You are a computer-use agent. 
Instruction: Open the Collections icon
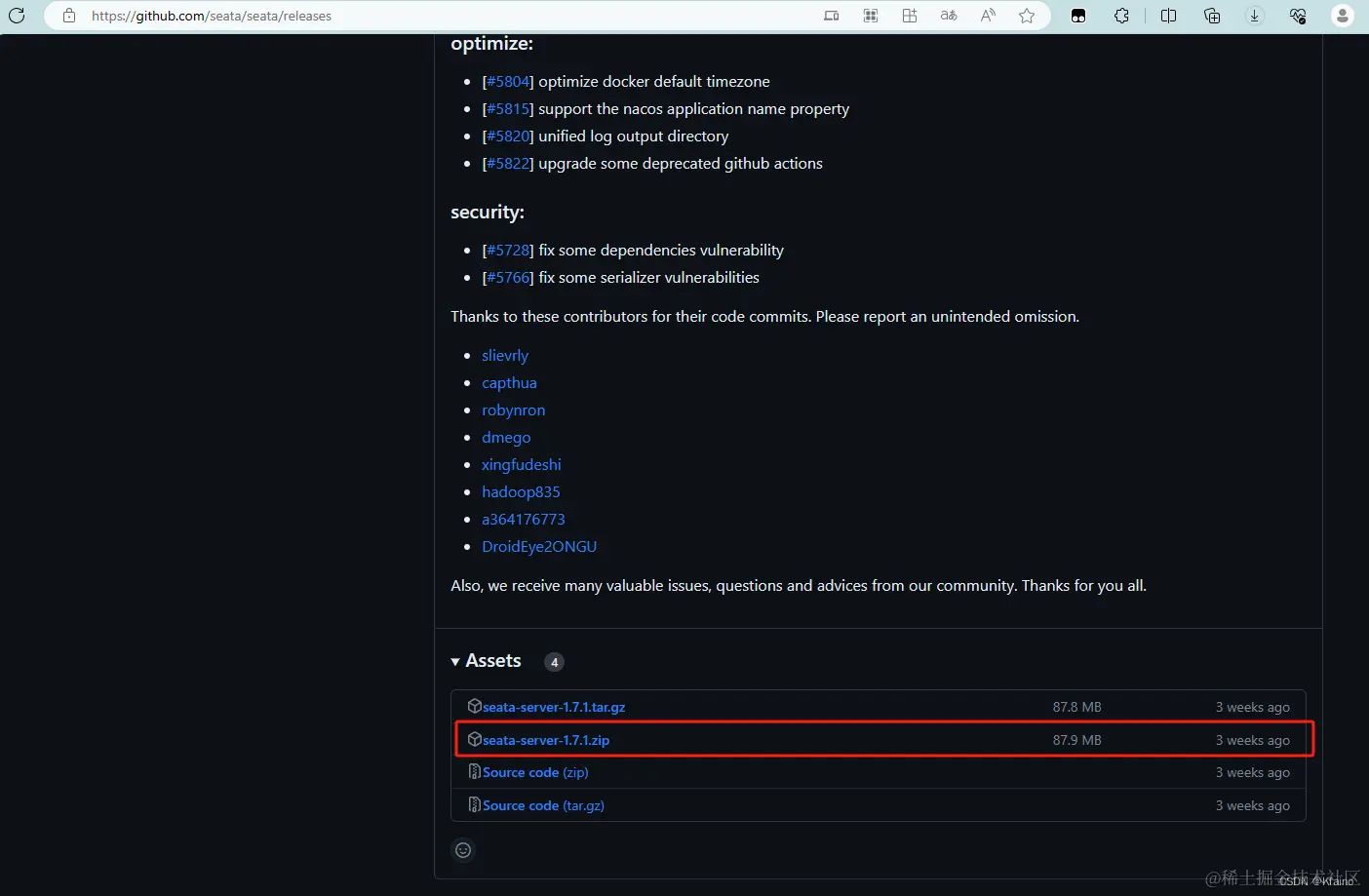(1212, 16)
